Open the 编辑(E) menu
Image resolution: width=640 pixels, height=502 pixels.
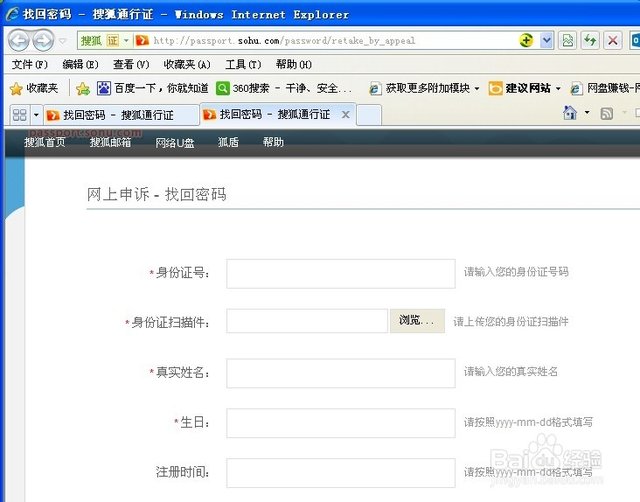(x=80, y=64)
